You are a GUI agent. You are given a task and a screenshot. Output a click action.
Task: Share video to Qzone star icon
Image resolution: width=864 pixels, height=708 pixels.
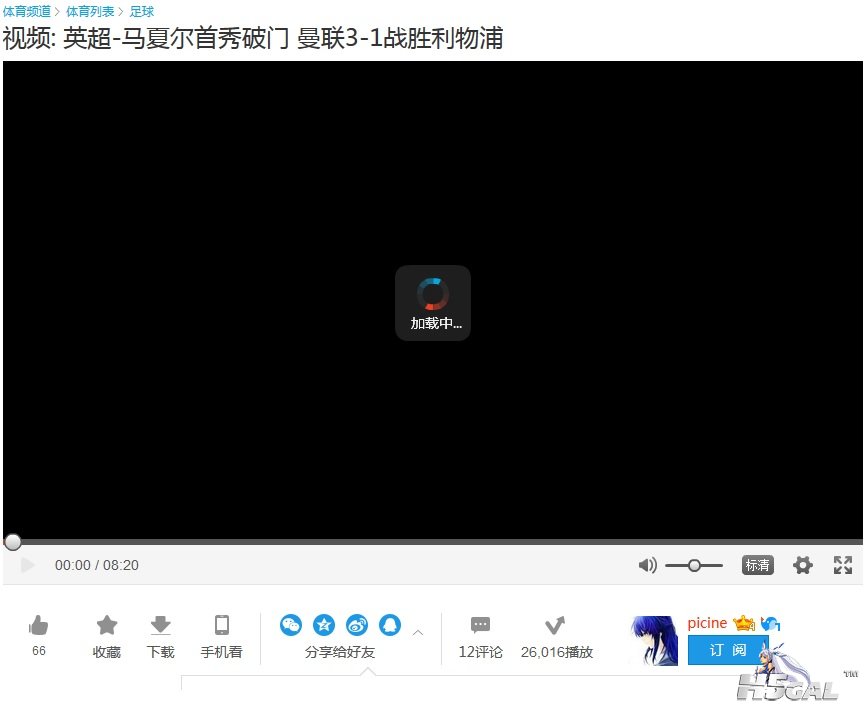coord(324,625)
